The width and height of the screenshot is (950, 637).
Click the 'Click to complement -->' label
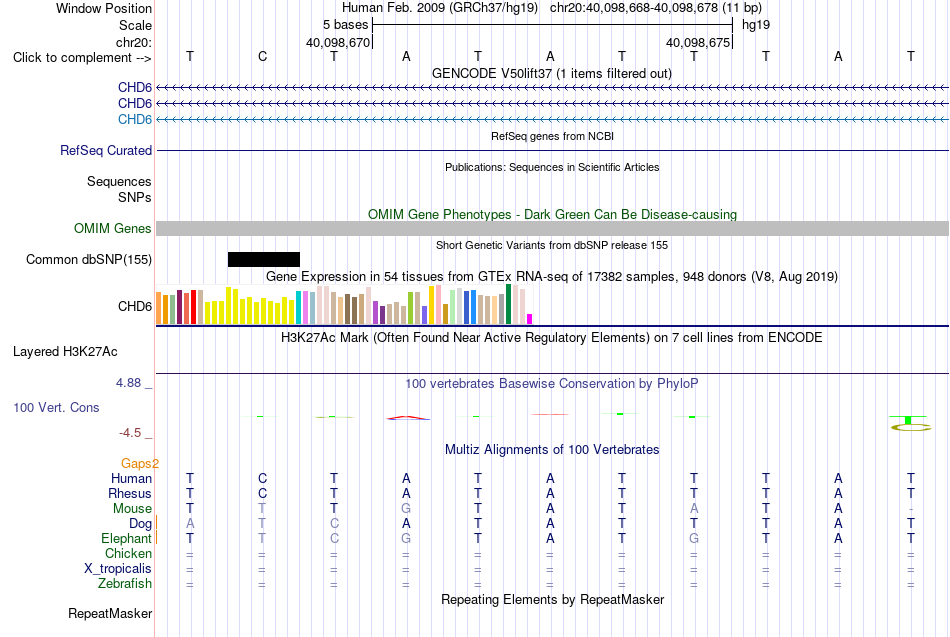pos(82,58)
